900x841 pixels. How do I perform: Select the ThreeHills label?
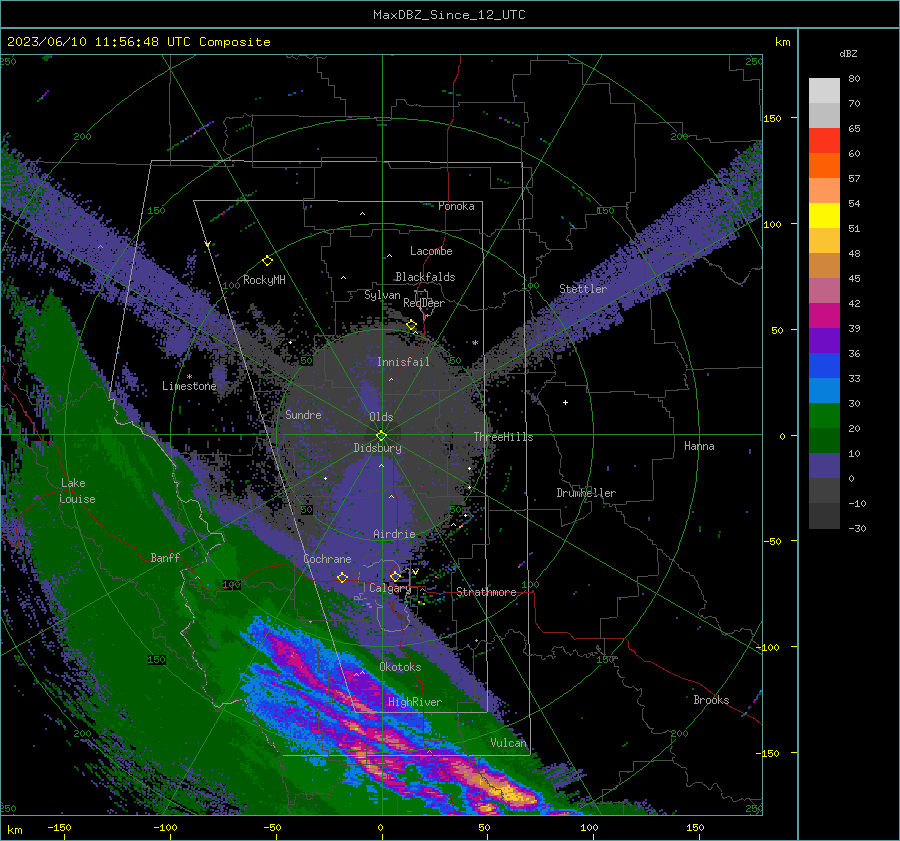[x=503, y=437]
